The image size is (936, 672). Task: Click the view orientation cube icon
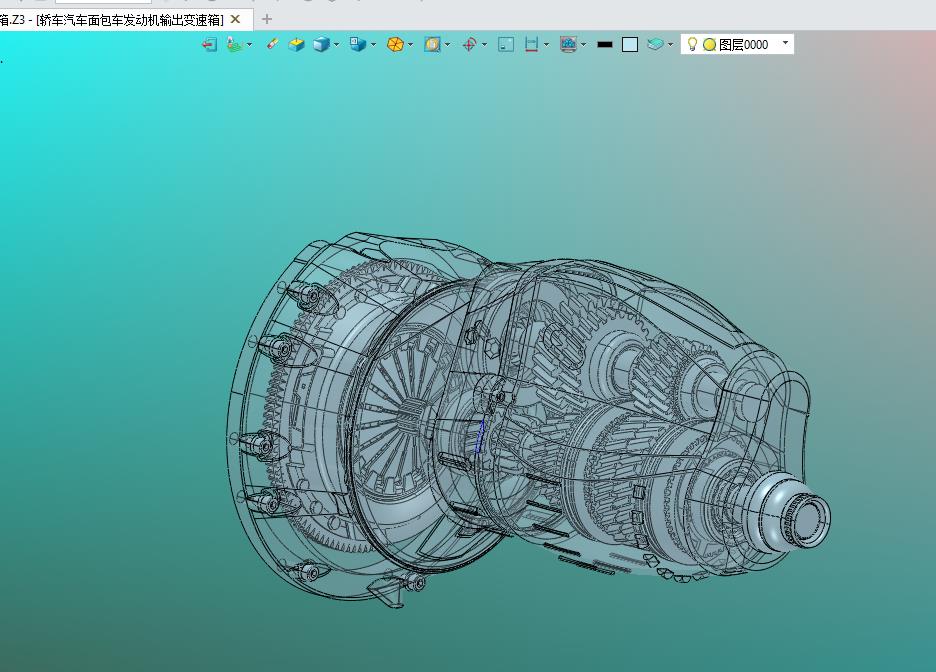click(357, 44)
